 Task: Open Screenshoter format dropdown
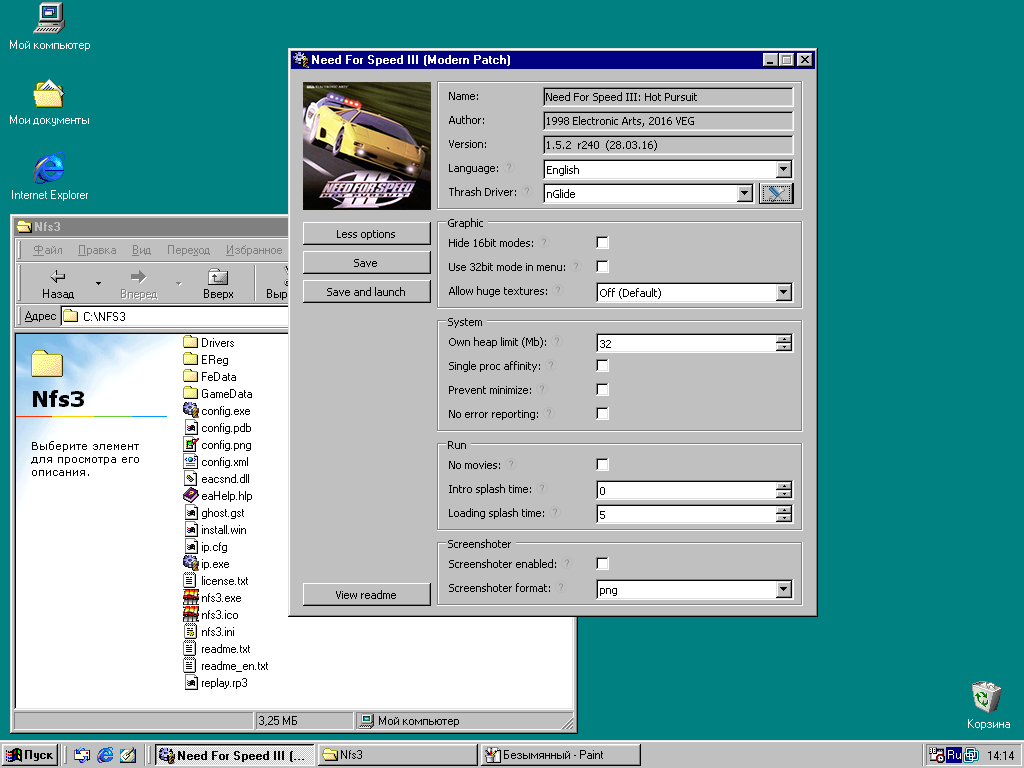[783, 590]
